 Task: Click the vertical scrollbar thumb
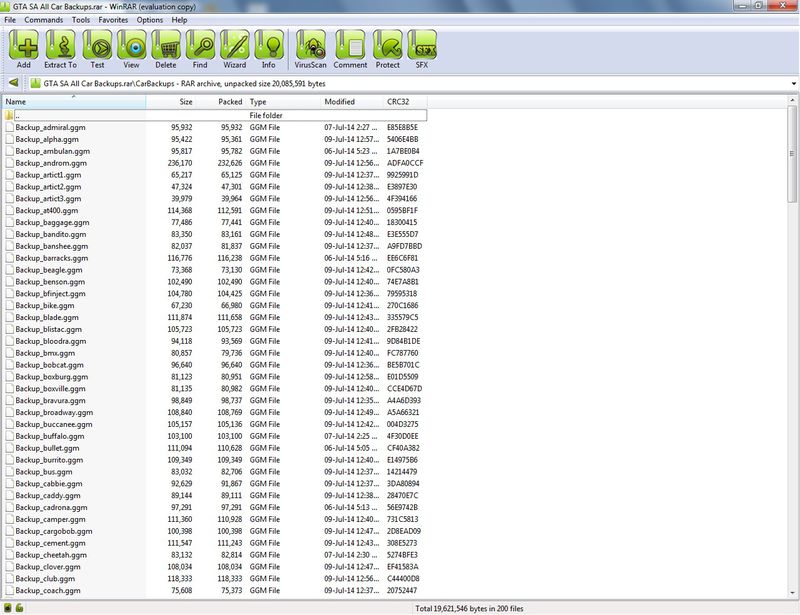click(x=792, y=153)
